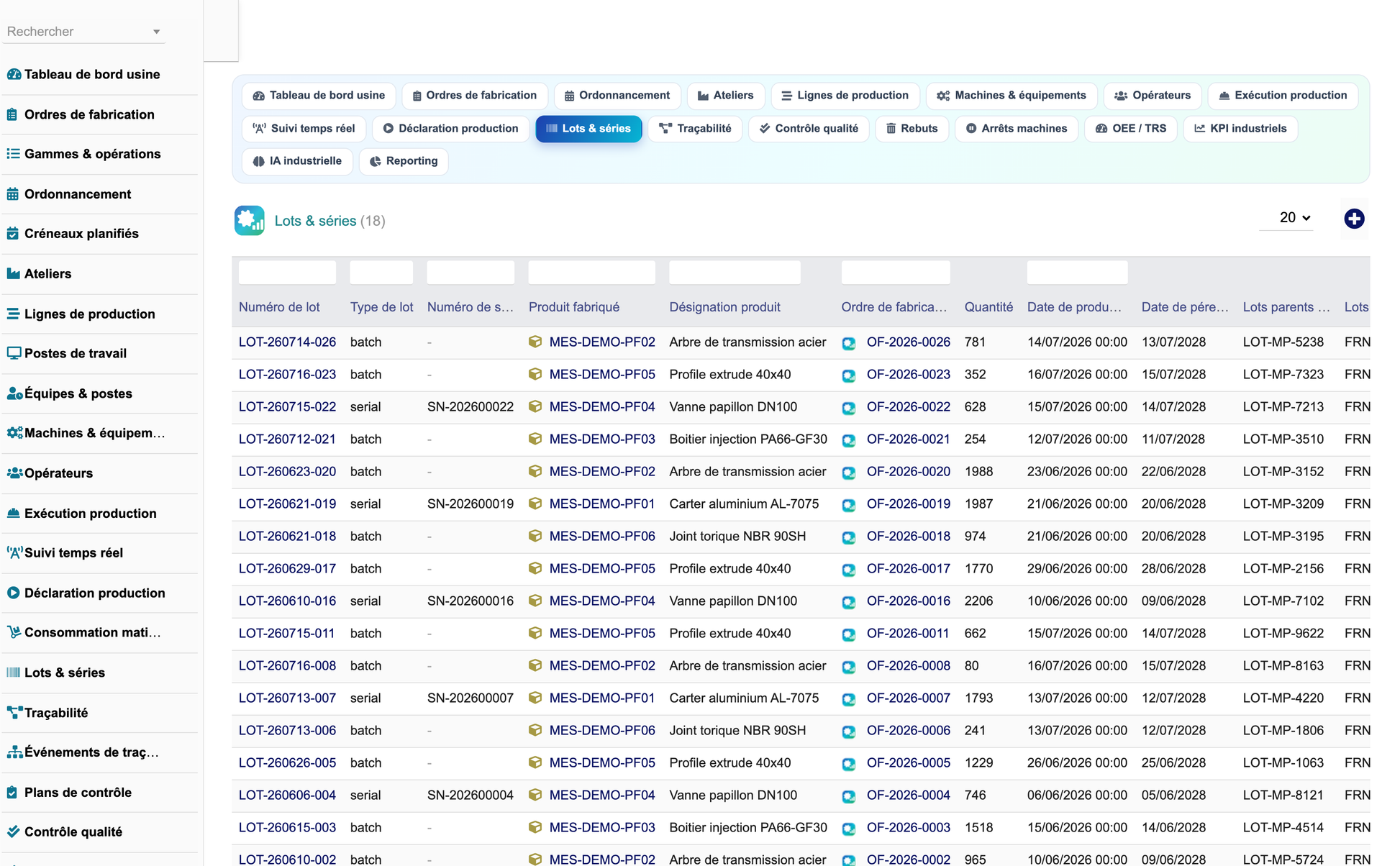This screenshot has width=1400, height=866.
Task: Click the Ordres de fabrication sidebar icon
Action: (13, 114)
